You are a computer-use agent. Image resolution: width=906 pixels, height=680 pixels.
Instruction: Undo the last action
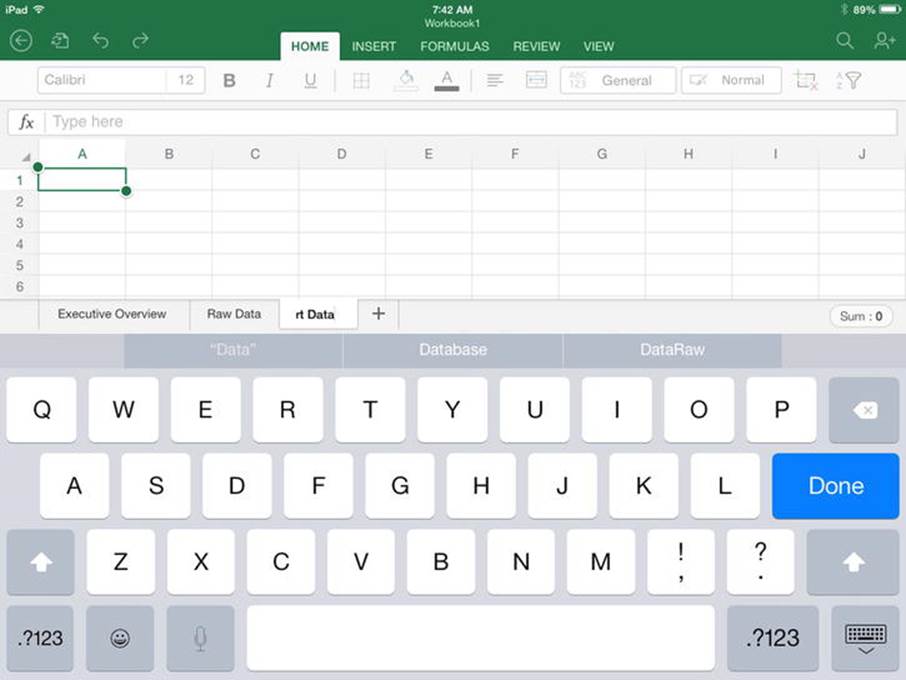pos(101,40)
